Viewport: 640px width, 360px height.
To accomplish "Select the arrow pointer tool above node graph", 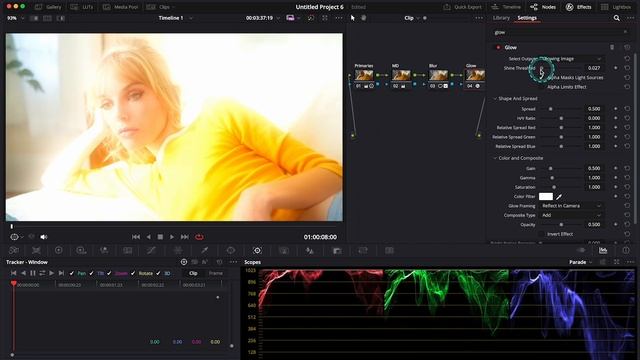I will pos(353,18).
